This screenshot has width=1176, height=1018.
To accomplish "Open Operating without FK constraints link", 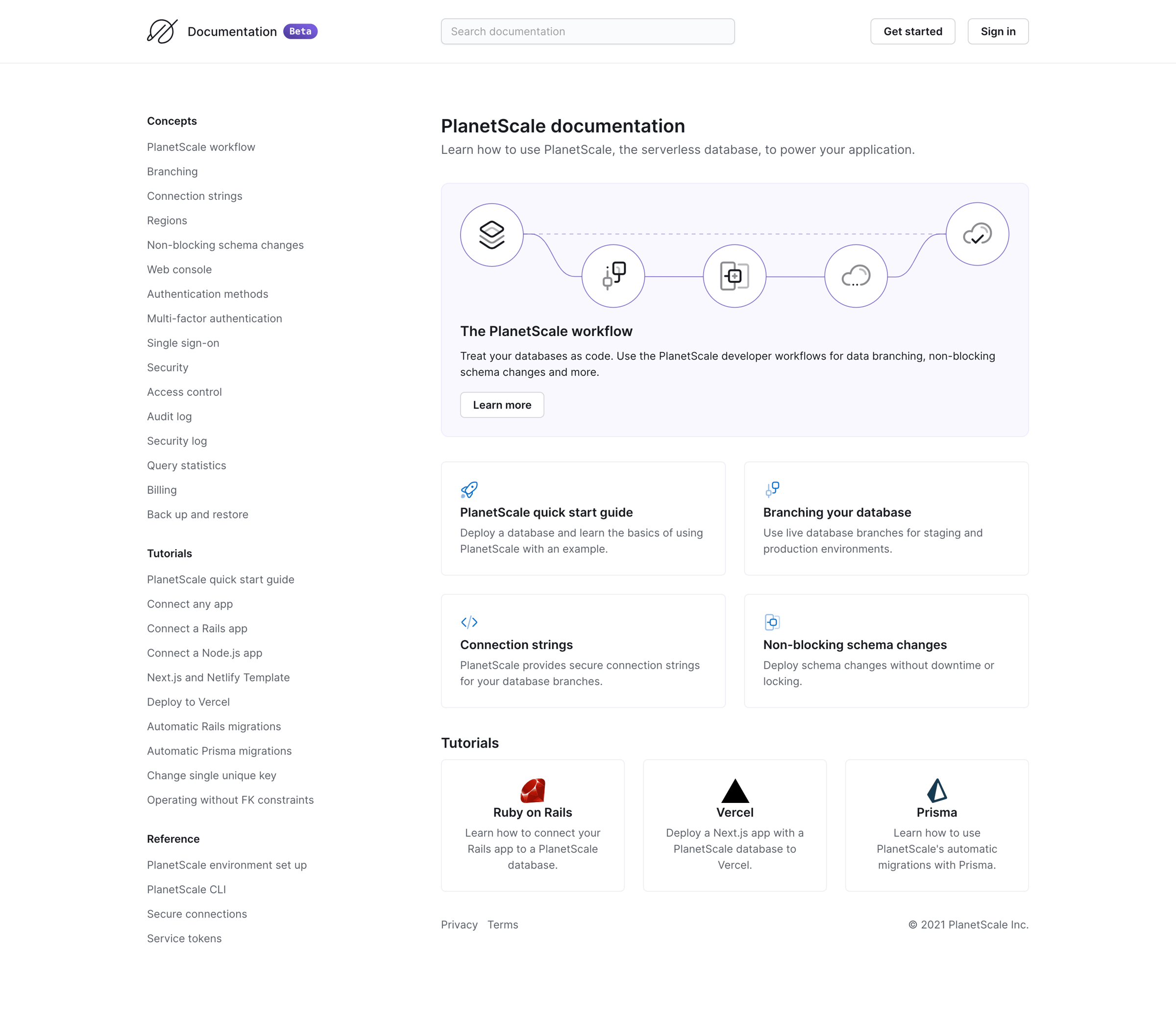I will [230, 800].
